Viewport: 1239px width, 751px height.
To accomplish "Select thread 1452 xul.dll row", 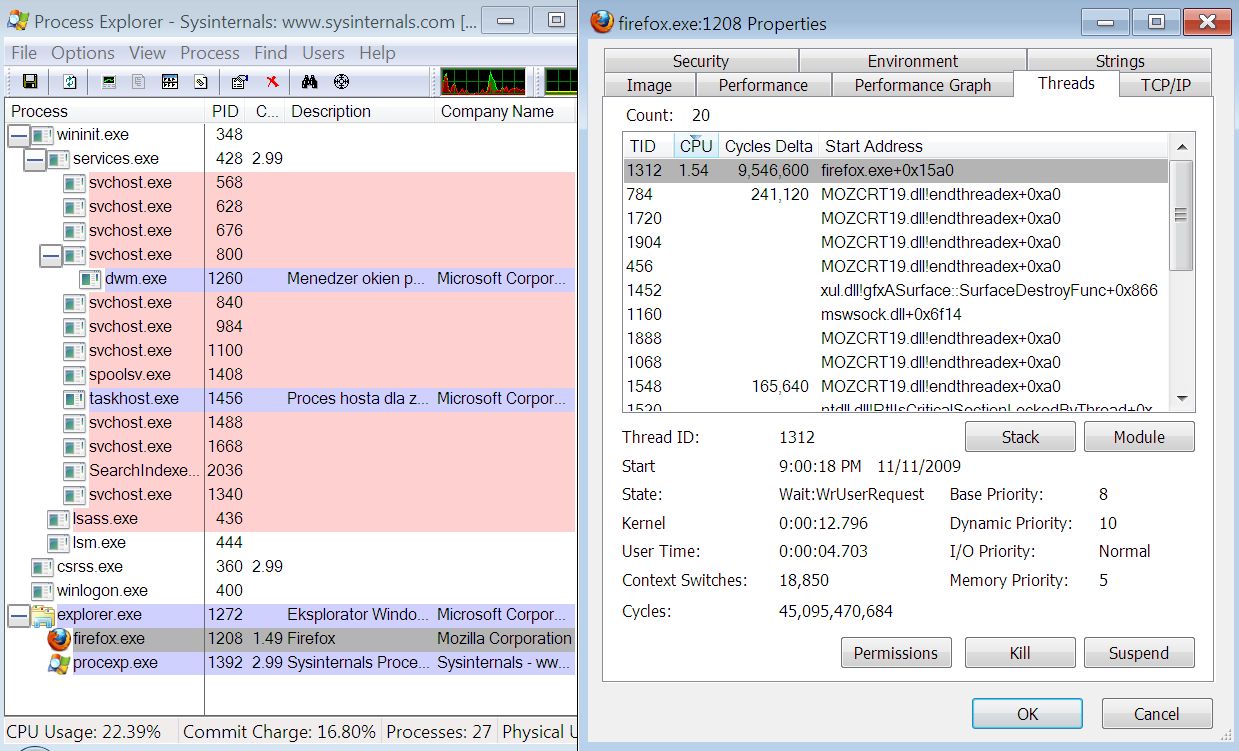I will click(x=895, y=290).
